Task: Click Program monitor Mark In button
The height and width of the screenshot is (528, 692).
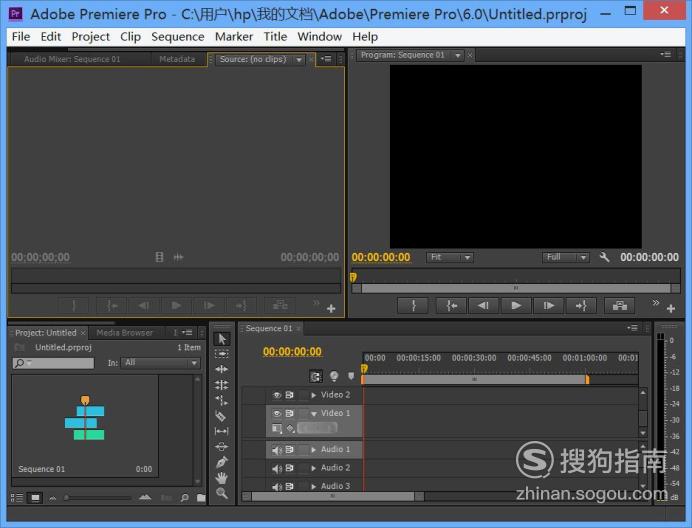Action: click(x=413, y=305)
